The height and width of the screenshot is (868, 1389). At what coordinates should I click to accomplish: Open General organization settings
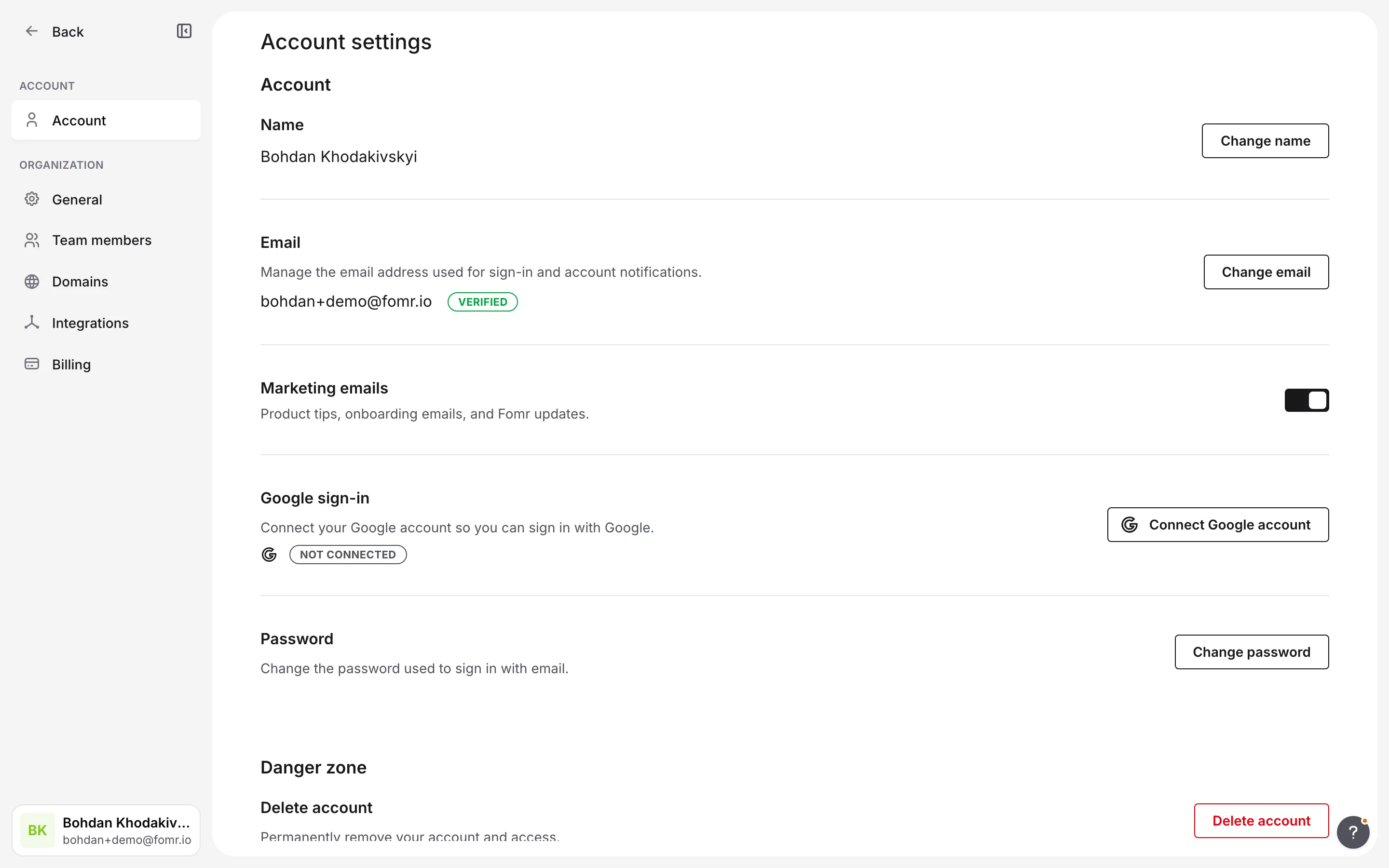click(x=106, y=199)
